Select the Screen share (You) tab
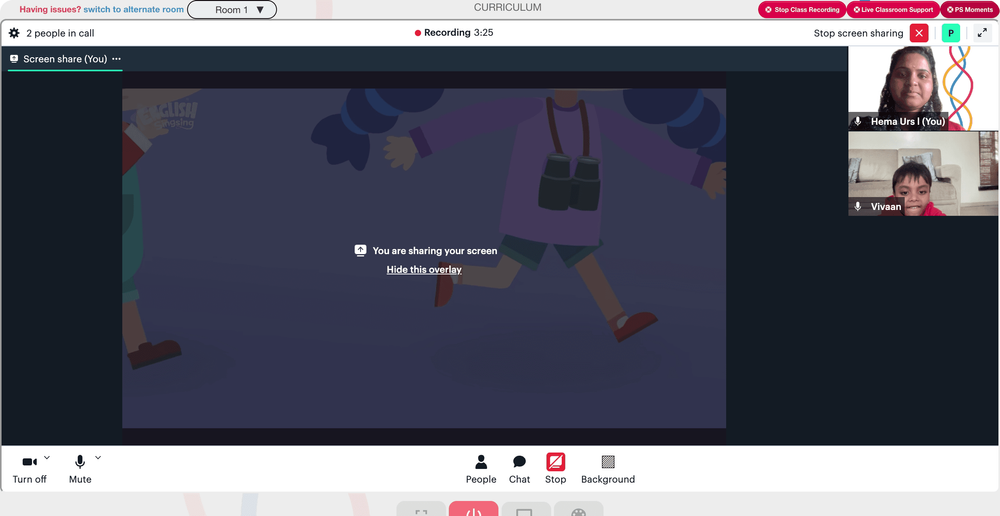 click(64, 59)
